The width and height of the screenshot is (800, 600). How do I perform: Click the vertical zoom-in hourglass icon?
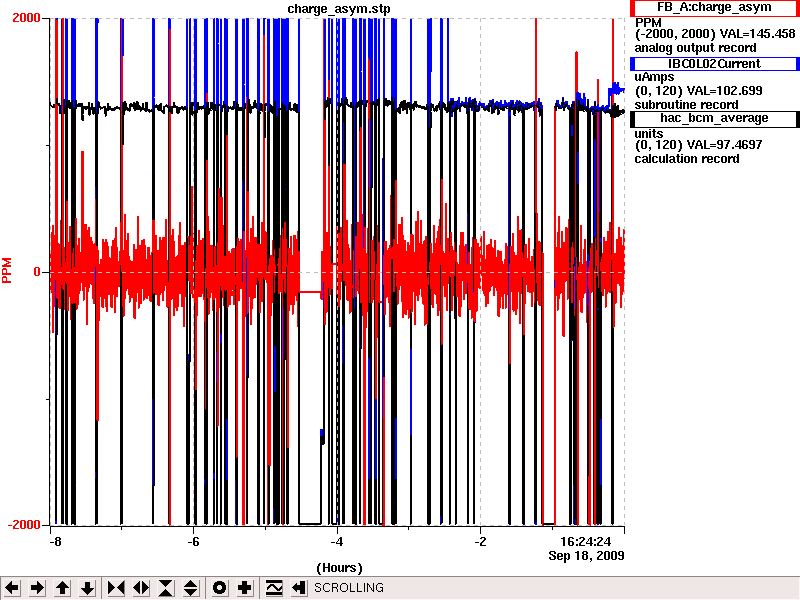tap(166, 588)
